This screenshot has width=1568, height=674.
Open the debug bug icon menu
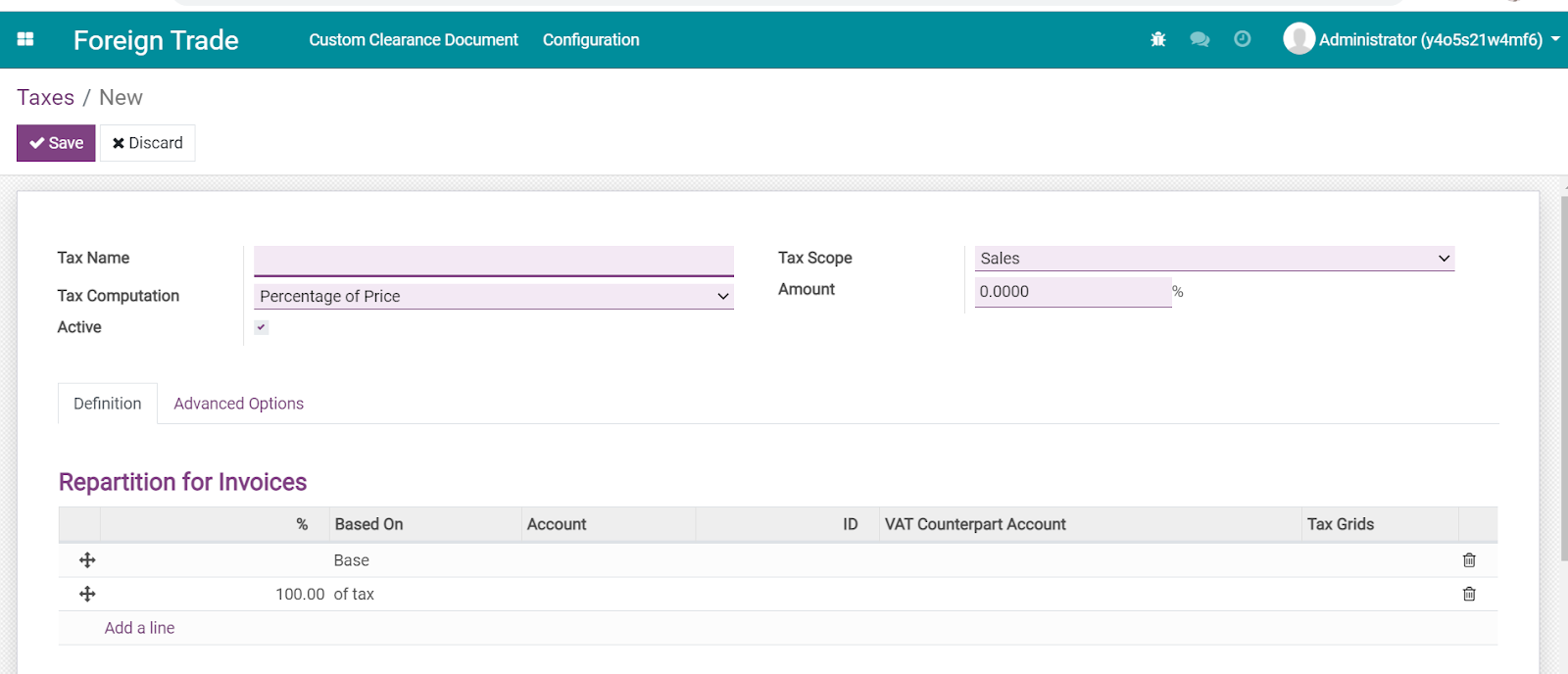pos(1158,39)
